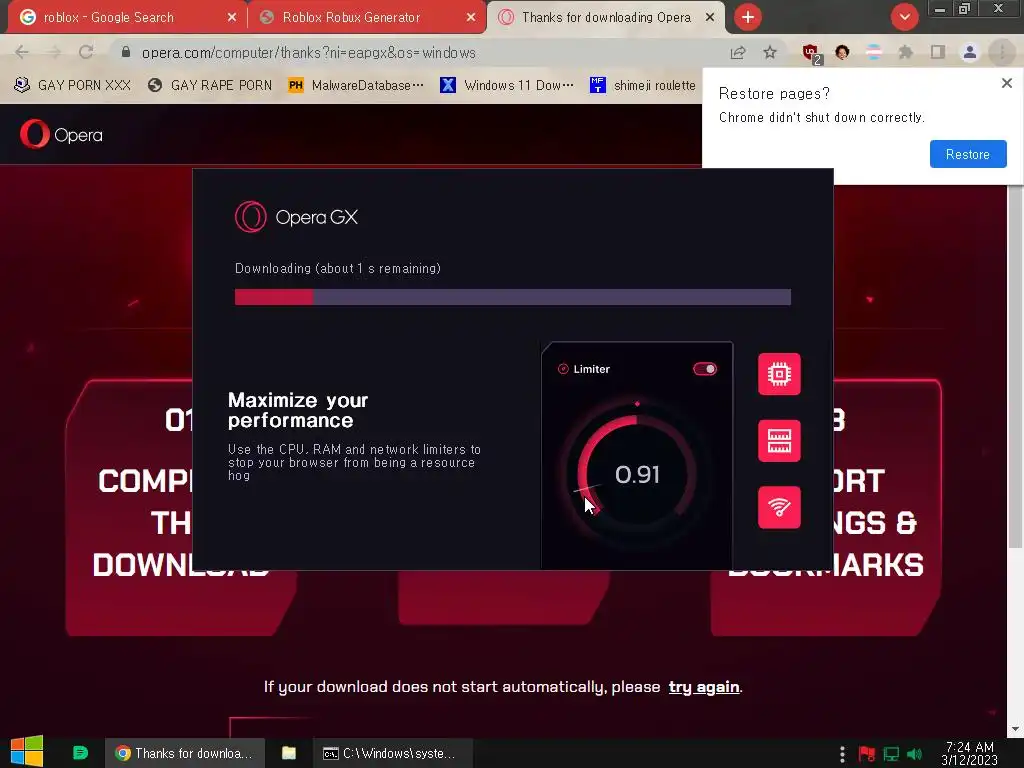Image resolution: width=1024 pixels, height=768 pixels.
Task: Click the avatar face extension icon
Action: pyautogui.click(x=842, y=52)
